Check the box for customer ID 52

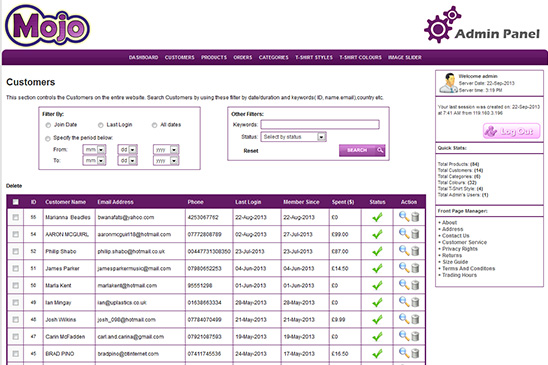pyautogui.click(x=15, y=251)
